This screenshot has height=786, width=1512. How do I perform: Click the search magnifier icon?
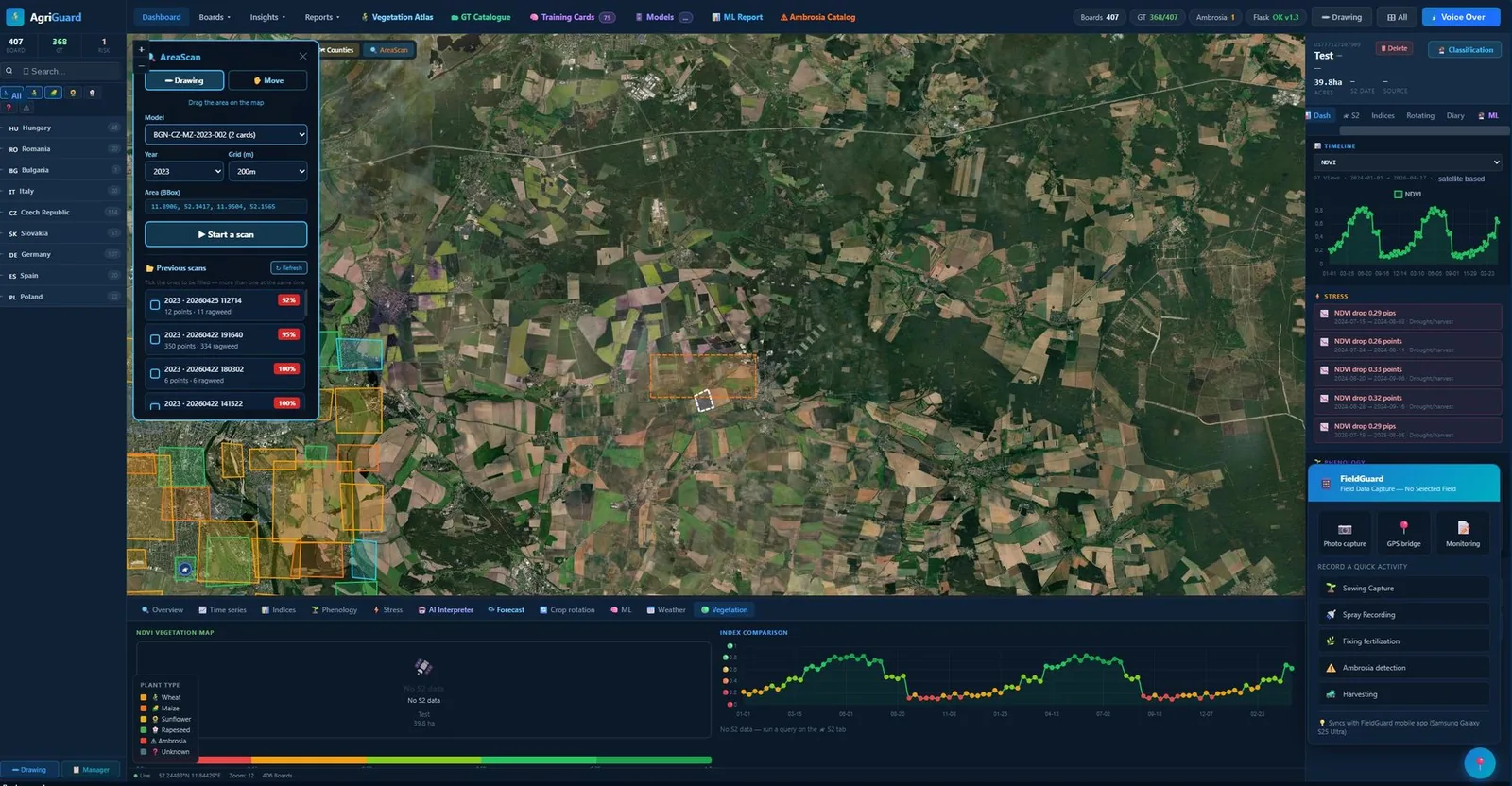(9, 71)
